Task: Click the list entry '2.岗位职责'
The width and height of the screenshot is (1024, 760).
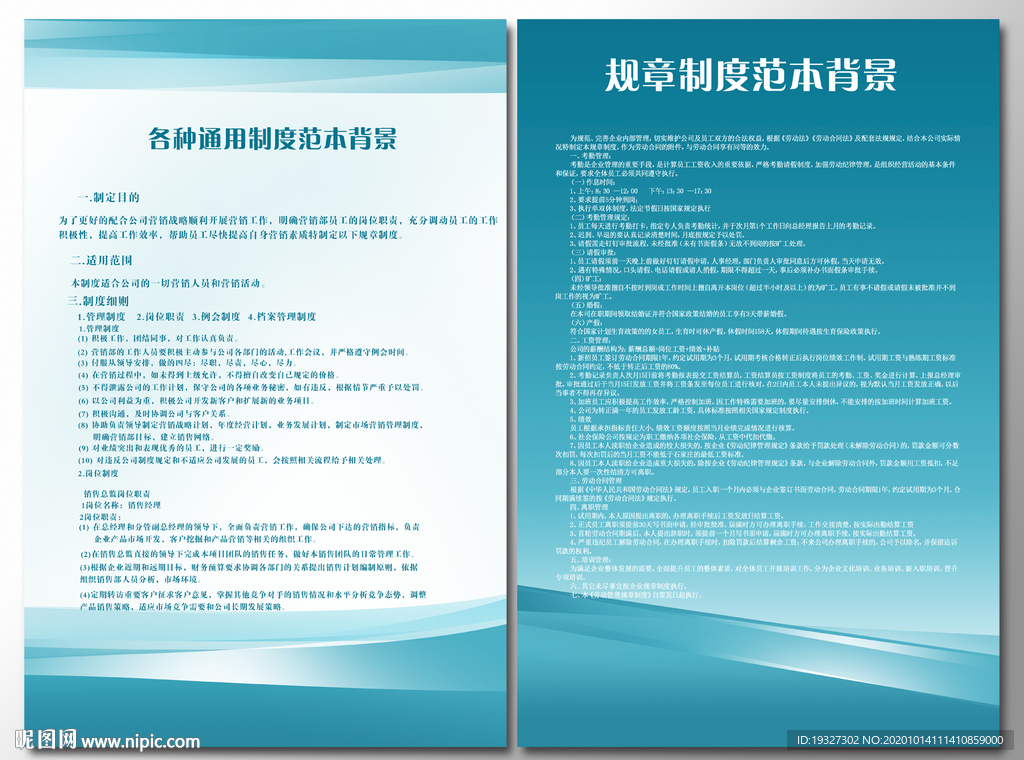Action: pos(161,317)
